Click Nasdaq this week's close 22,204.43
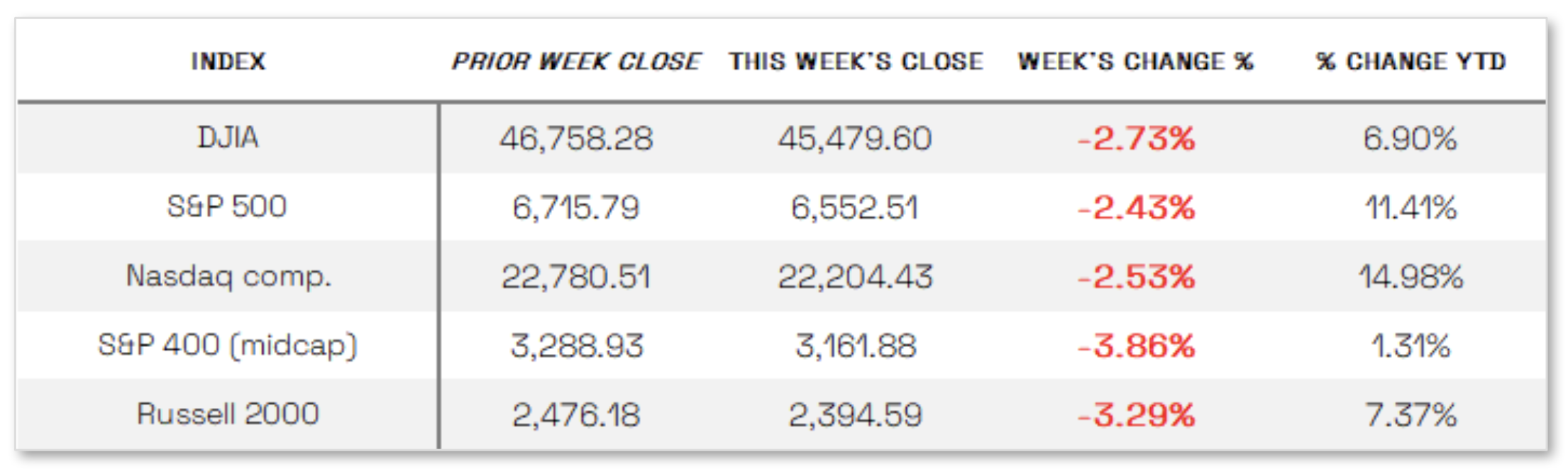This screenshot has width=1568, height=474. click(x=855, y=277)
